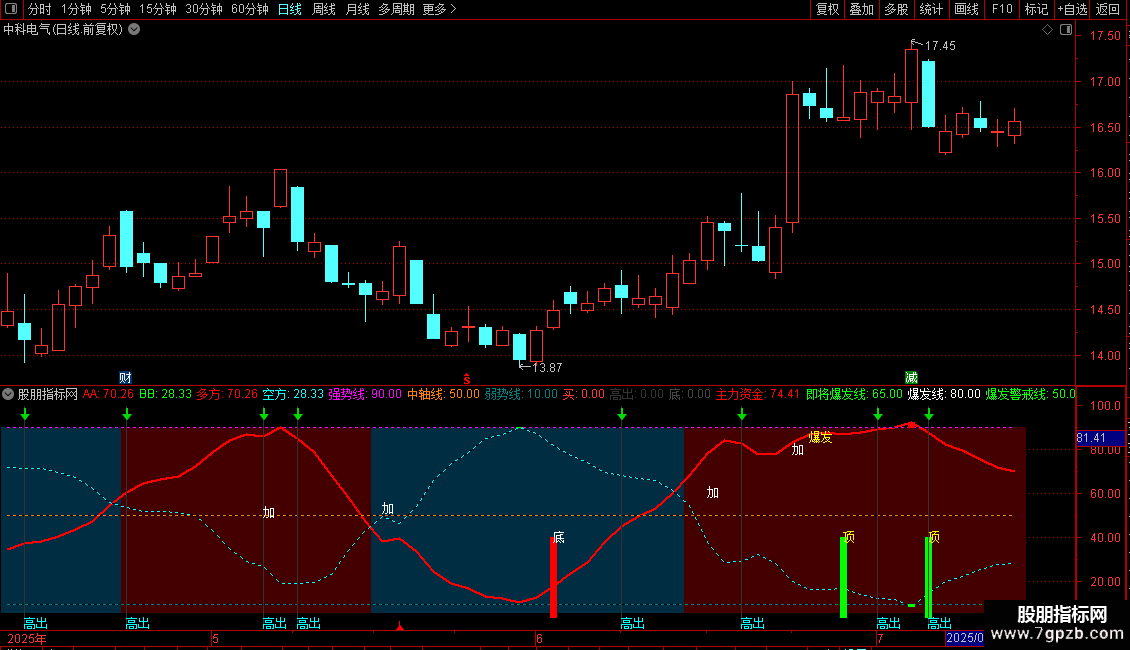Click the 即将爆发线: 65.00 value

[x=854, y=394]
